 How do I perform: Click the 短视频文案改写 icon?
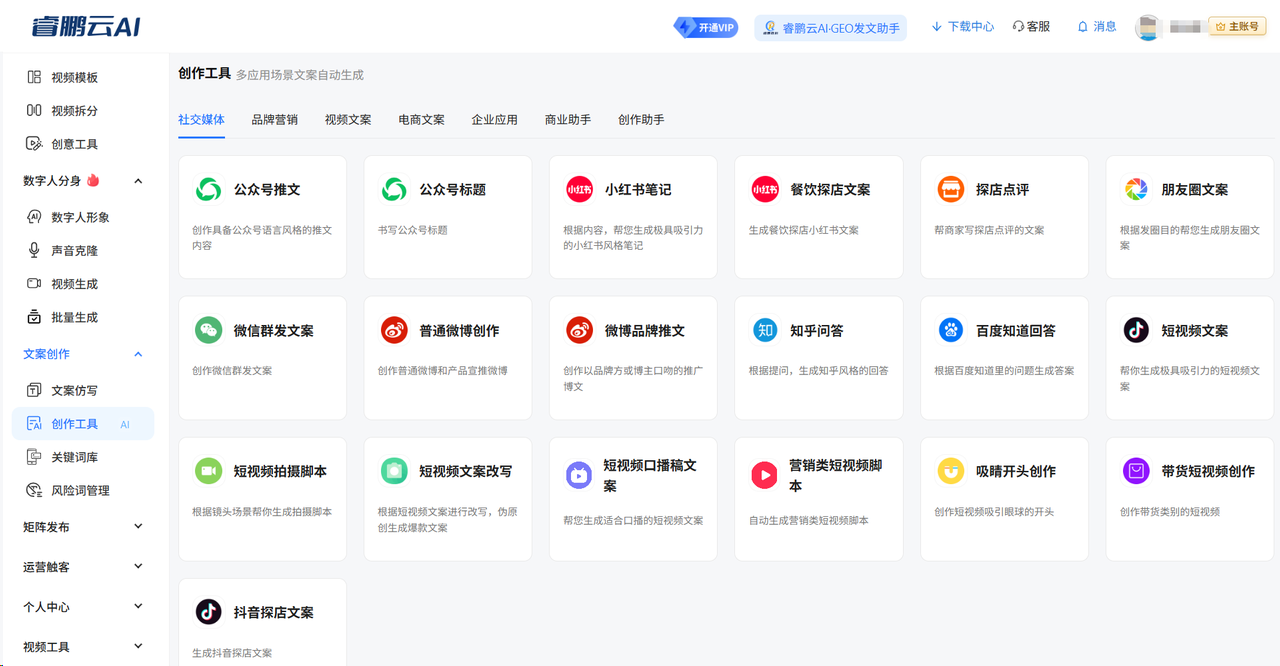pyautogui.click(x=394, y=471)
